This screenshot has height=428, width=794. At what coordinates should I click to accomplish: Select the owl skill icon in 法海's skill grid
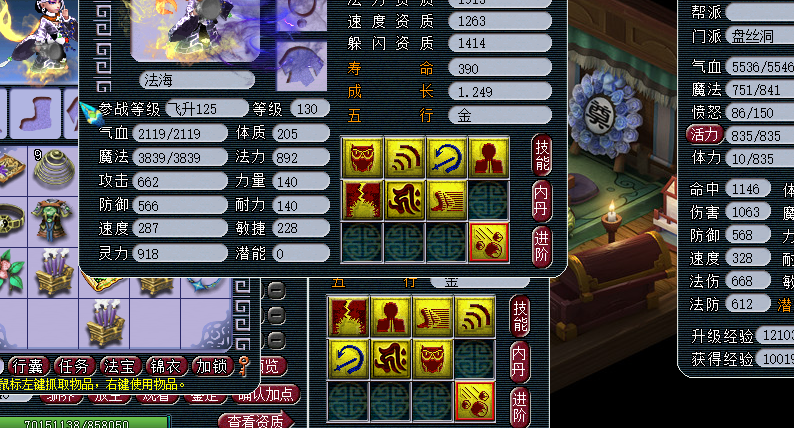coord(362,157)
